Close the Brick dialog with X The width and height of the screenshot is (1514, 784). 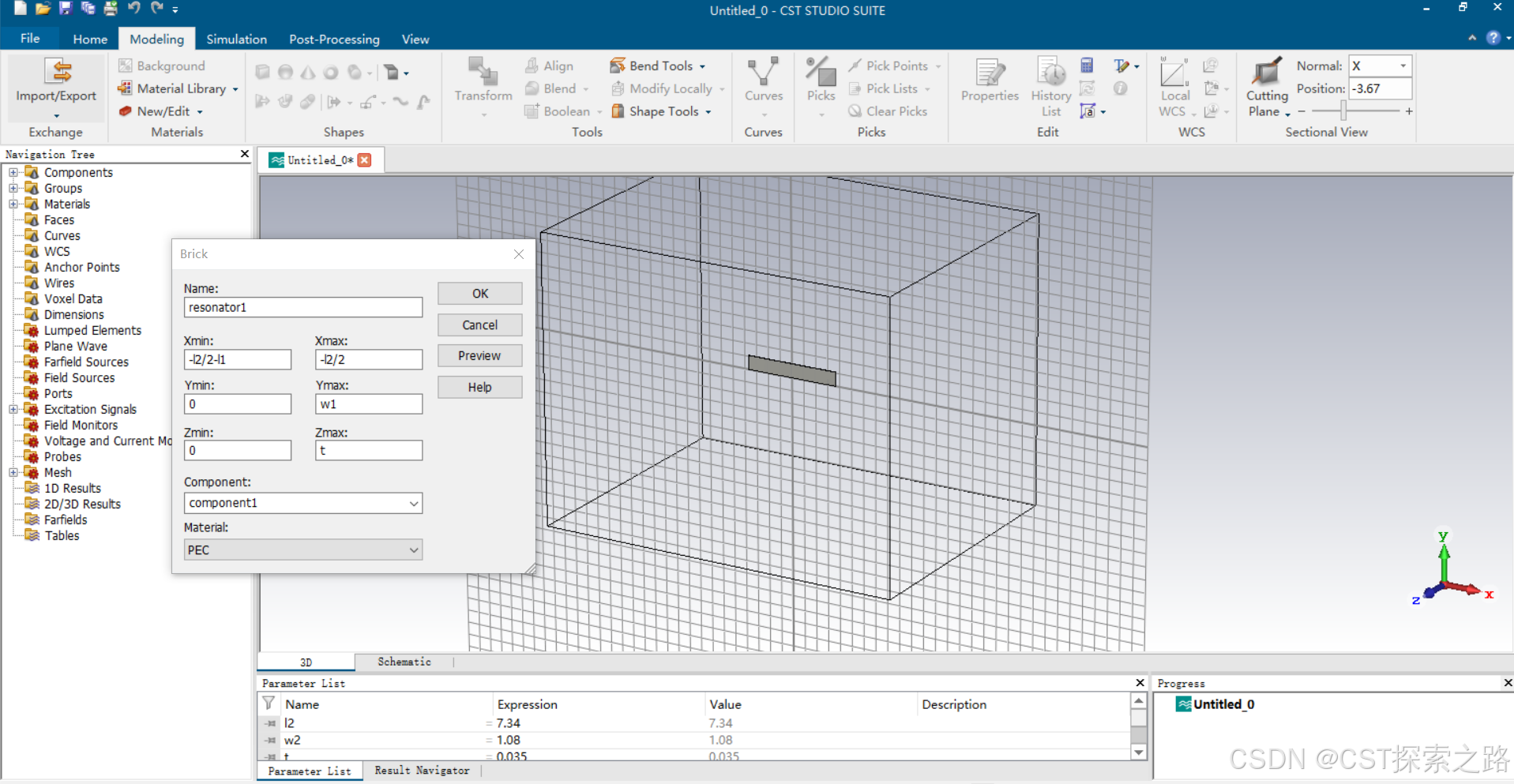tap(519, 253)
